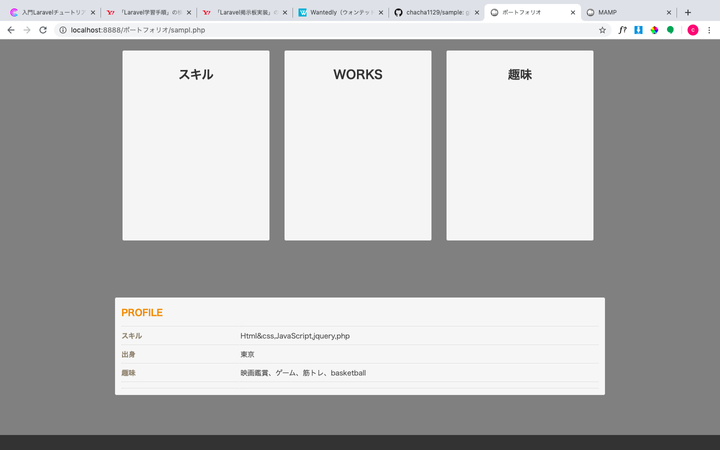Close the Laravel掲示板実装 tab
Image resolution: width=720 pixels, height=450 pixels.
(x=285, y=12)
